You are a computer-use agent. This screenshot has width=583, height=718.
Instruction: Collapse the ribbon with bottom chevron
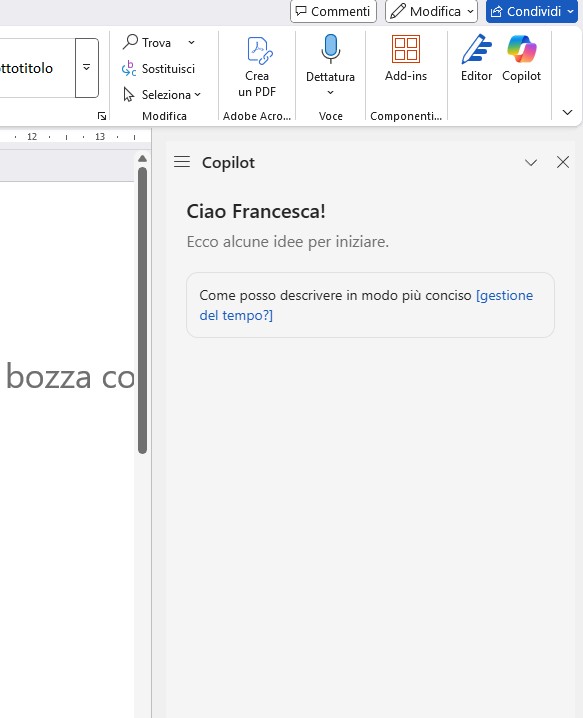click(x=567, y=112)
